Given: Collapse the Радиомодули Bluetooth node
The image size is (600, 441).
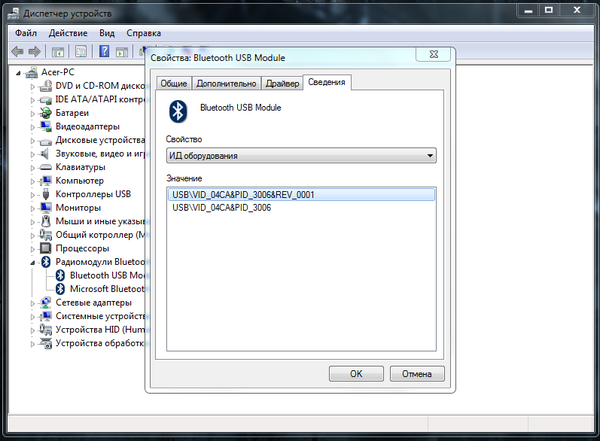Looking at the screenshot, I should coord(33,262).
